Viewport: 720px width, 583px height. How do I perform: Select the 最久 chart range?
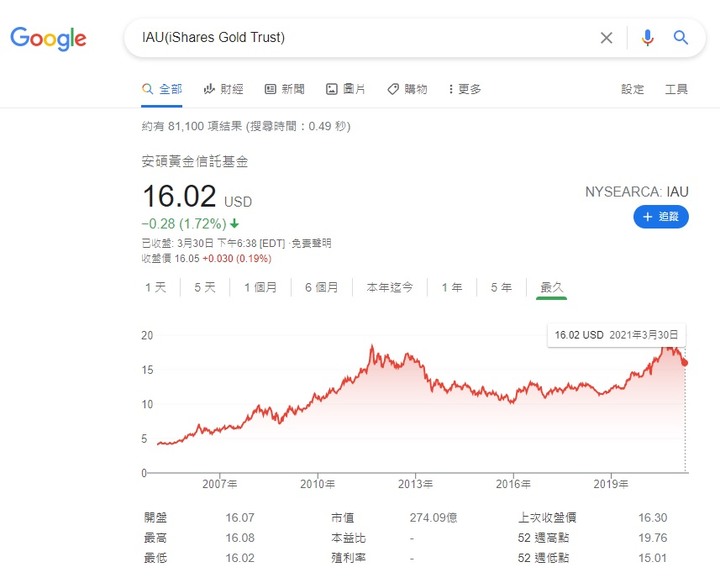(x=551, y=287)
